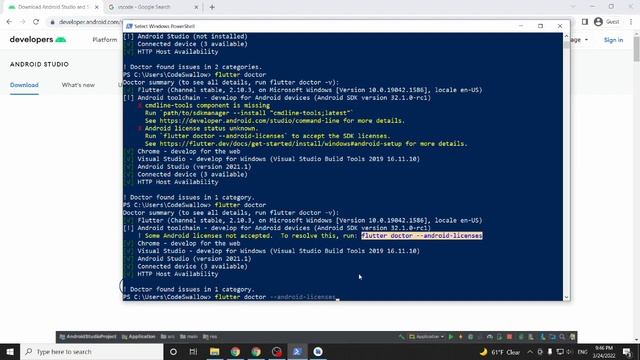Click the green Run play button

(451, 337)
